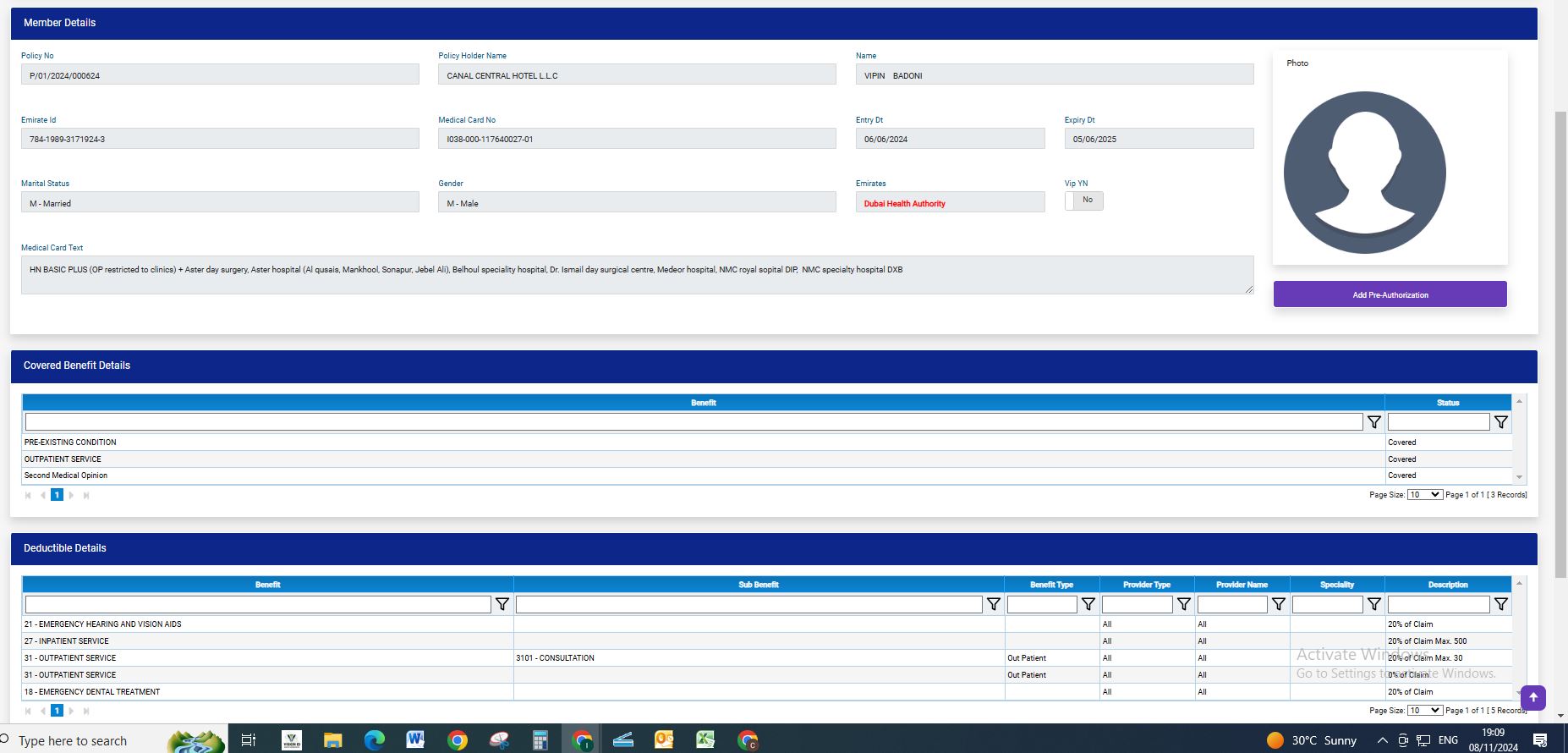This screenshot has height=753, width=1568.
Task: Open Microsoft Excel from the taskbar
Action: coord(705,740)
